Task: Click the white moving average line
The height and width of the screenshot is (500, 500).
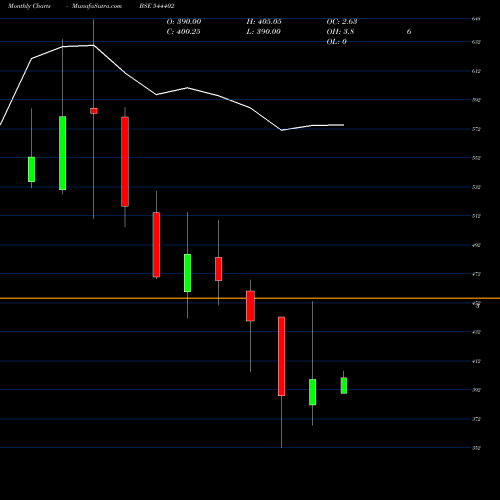Action: (172, 91)
